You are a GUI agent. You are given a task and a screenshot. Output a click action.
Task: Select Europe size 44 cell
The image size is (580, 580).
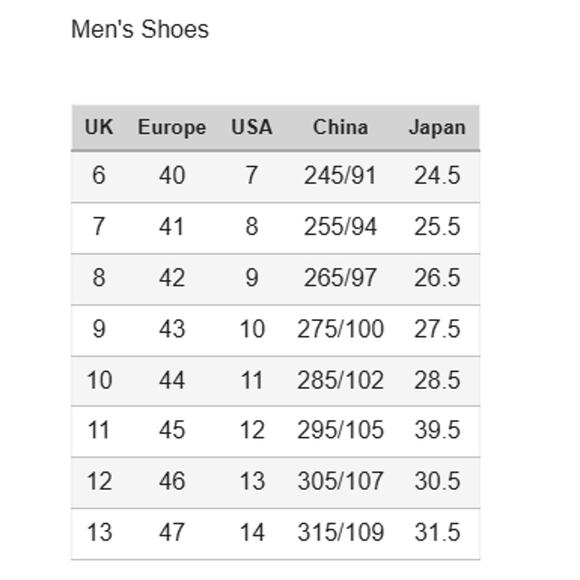[x=172, y=380]
